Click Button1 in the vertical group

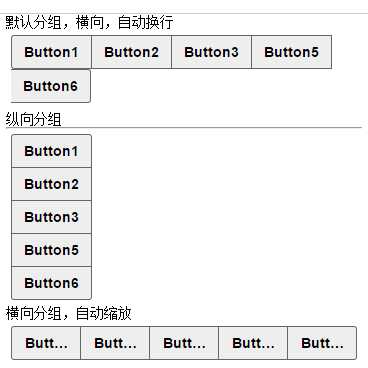[51, 151]
